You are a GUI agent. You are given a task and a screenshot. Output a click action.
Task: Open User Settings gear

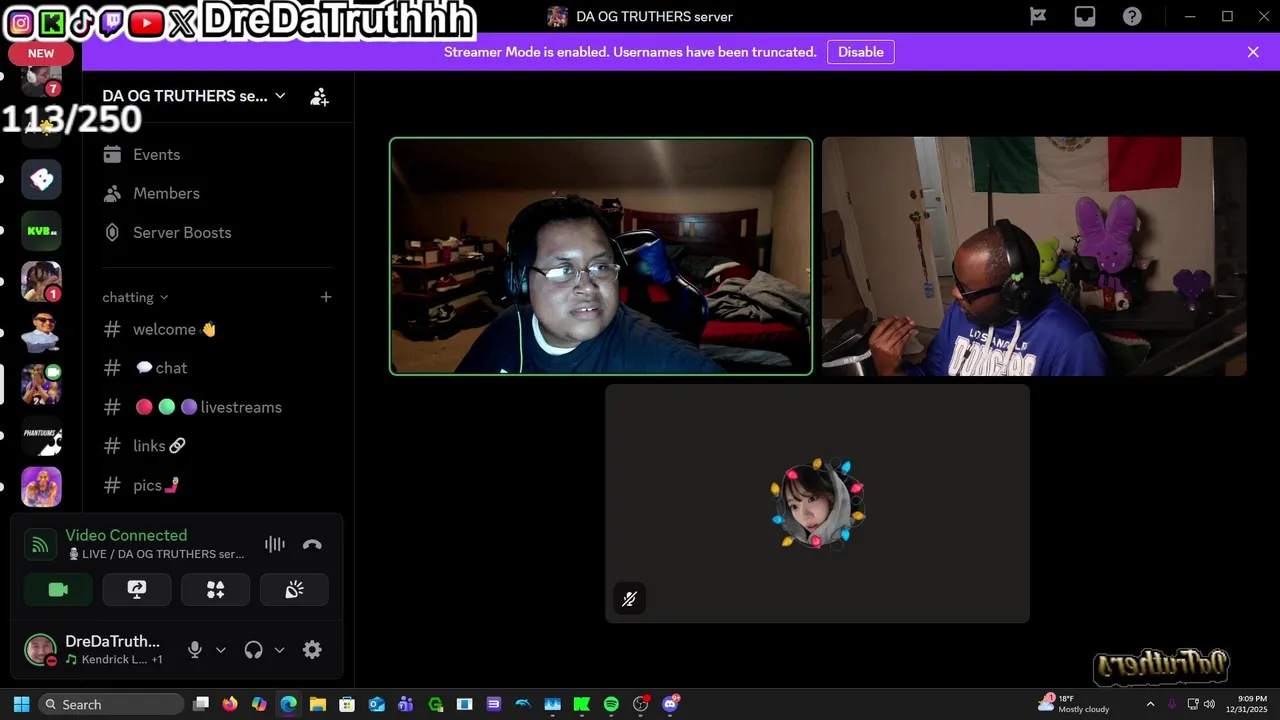coord(312,650)
